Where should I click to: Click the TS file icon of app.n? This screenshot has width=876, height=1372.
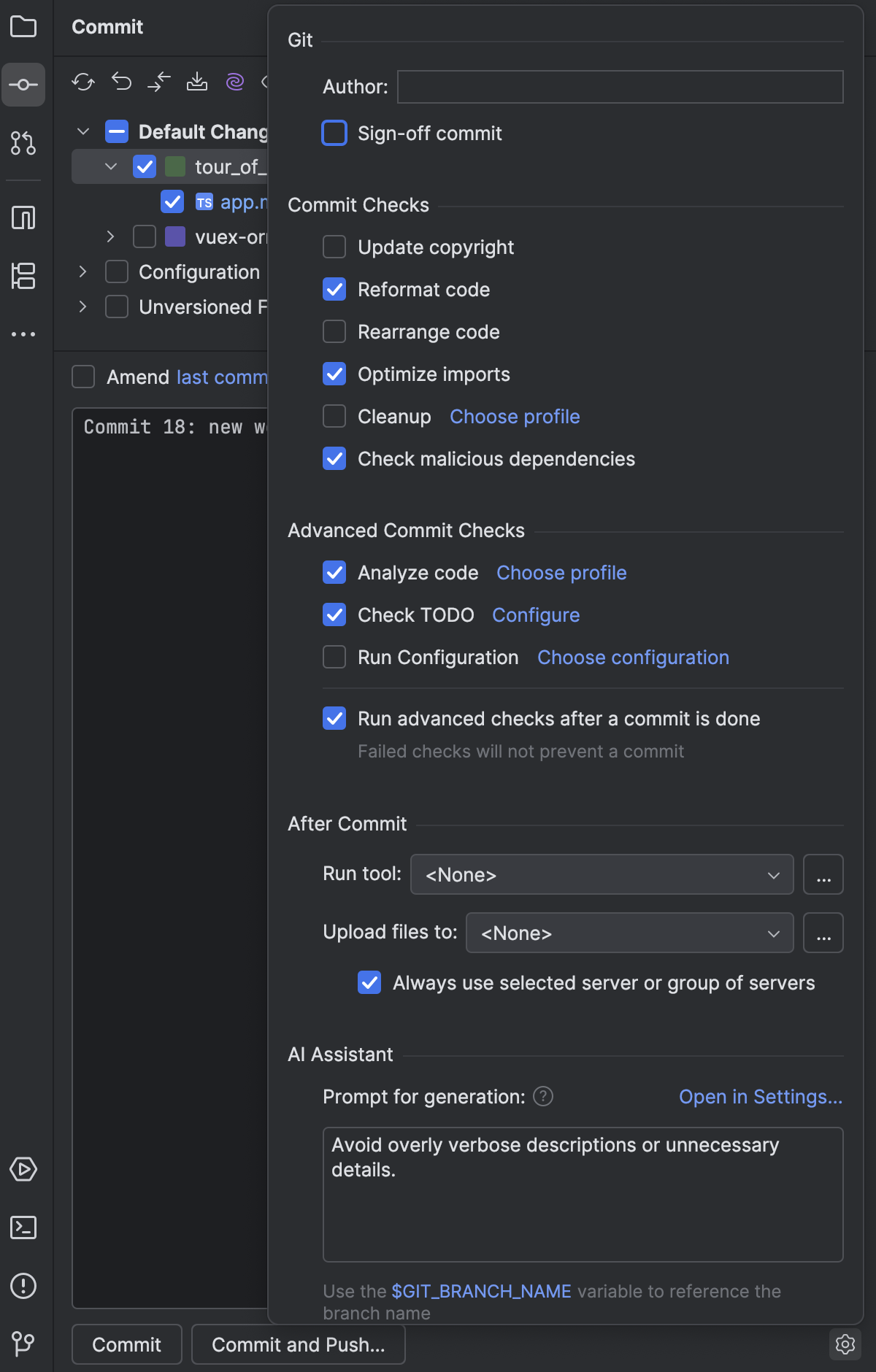[204, 202]
